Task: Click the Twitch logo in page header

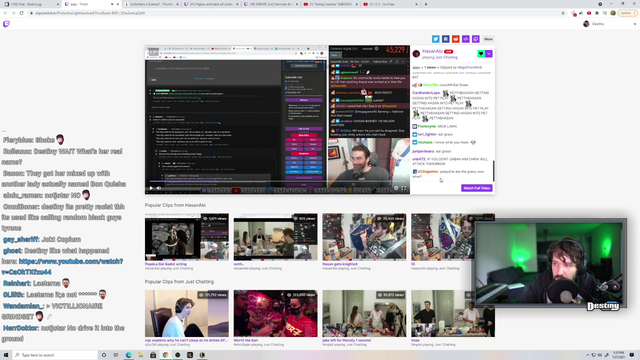Action: [x=6, y=24]
